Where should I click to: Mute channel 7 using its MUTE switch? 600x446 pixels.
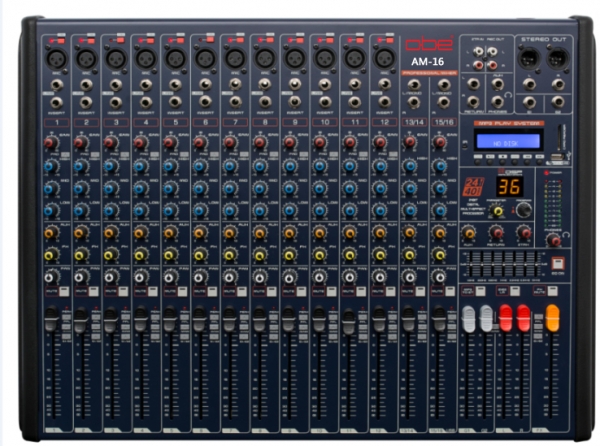pos(242,291)
